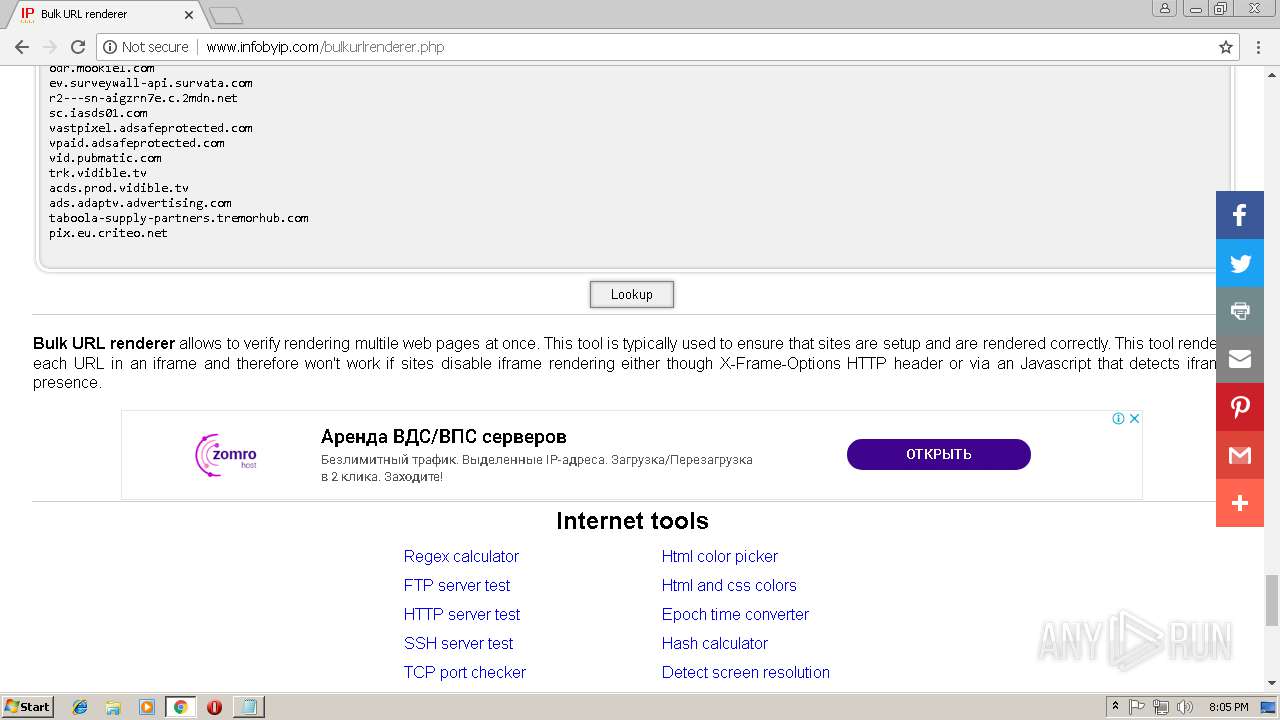This screenshot has width=1280, height=720.
Task: Launch media player from taskbar
Action: pyautogui.click(x=147, y=707)
